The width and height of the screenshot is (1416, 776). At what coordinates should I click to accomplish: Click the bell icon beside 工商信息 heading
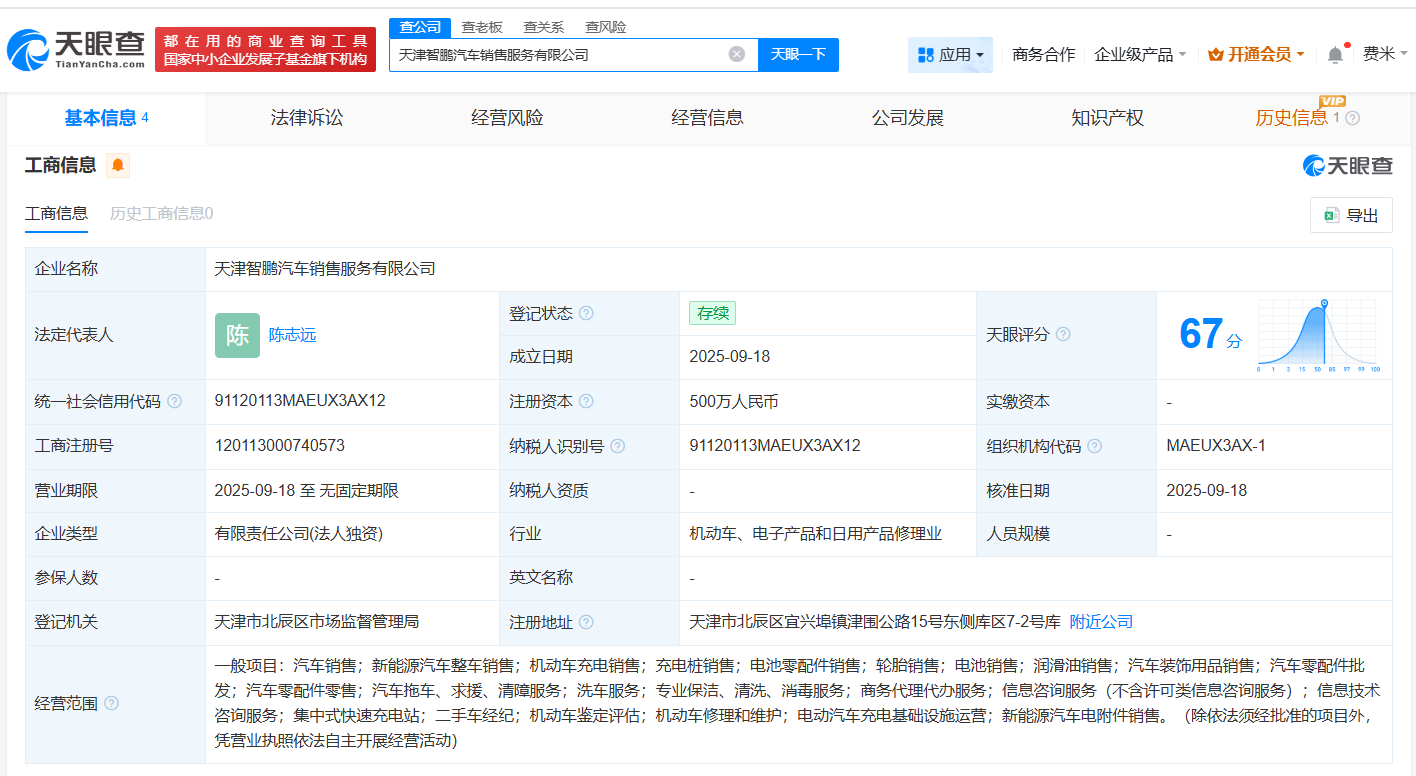(x=118, y=166)
